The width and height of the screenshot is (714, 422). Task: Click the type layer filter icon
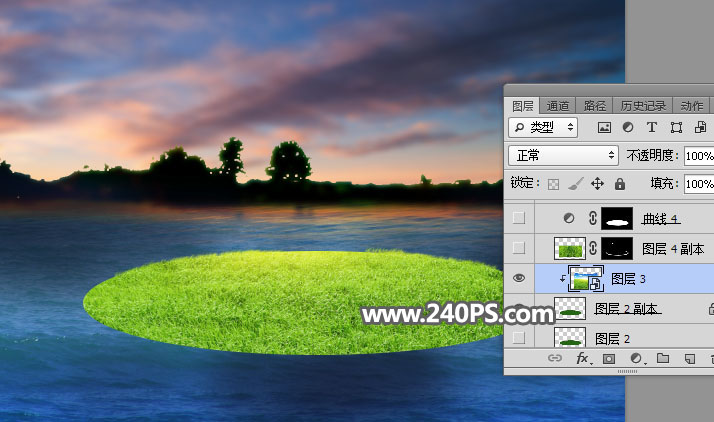pyautogui.click(x=652, y=128)
